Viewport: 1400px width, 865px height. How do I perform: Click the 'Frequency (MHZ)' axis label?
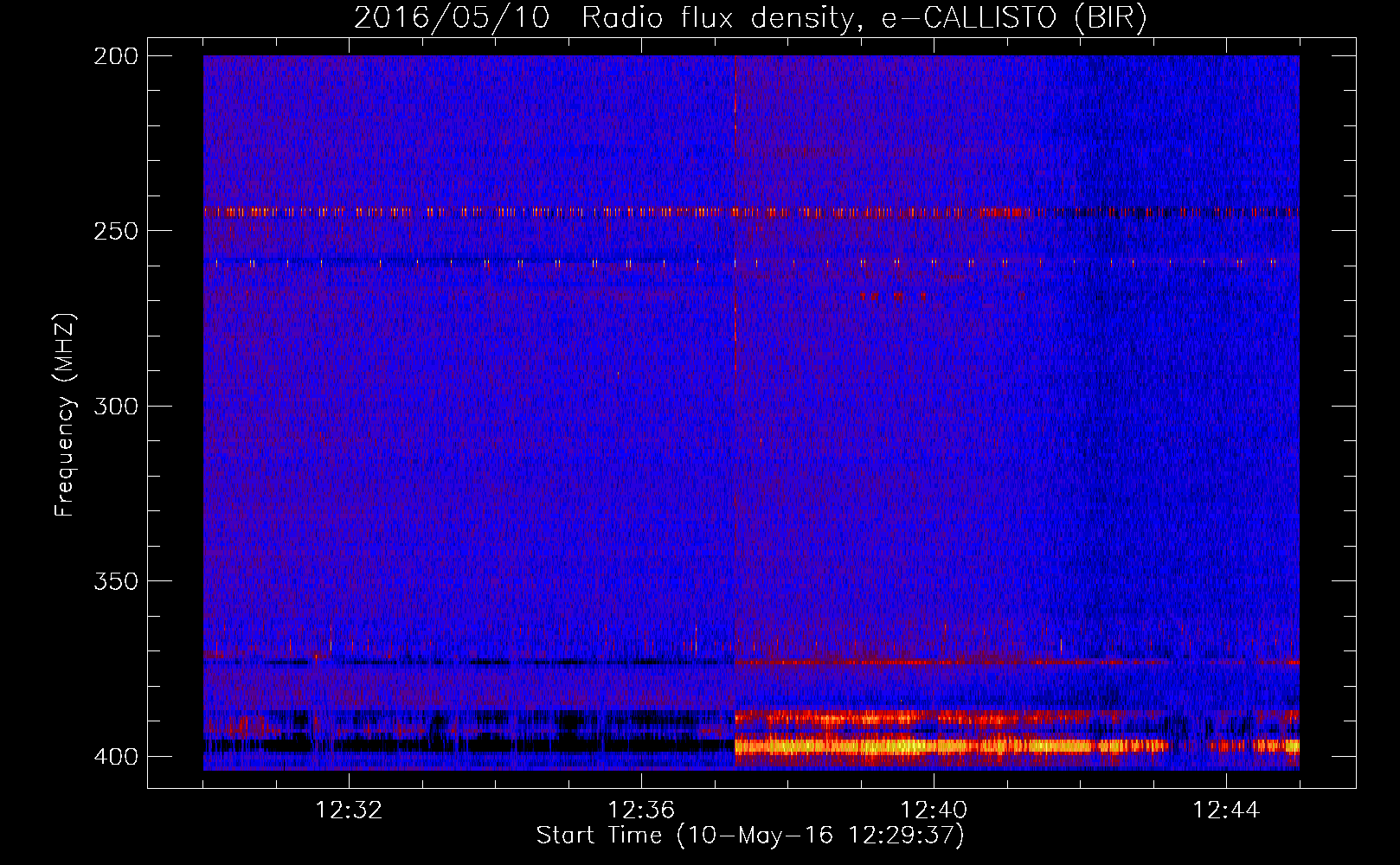click(x=65, y=415)
